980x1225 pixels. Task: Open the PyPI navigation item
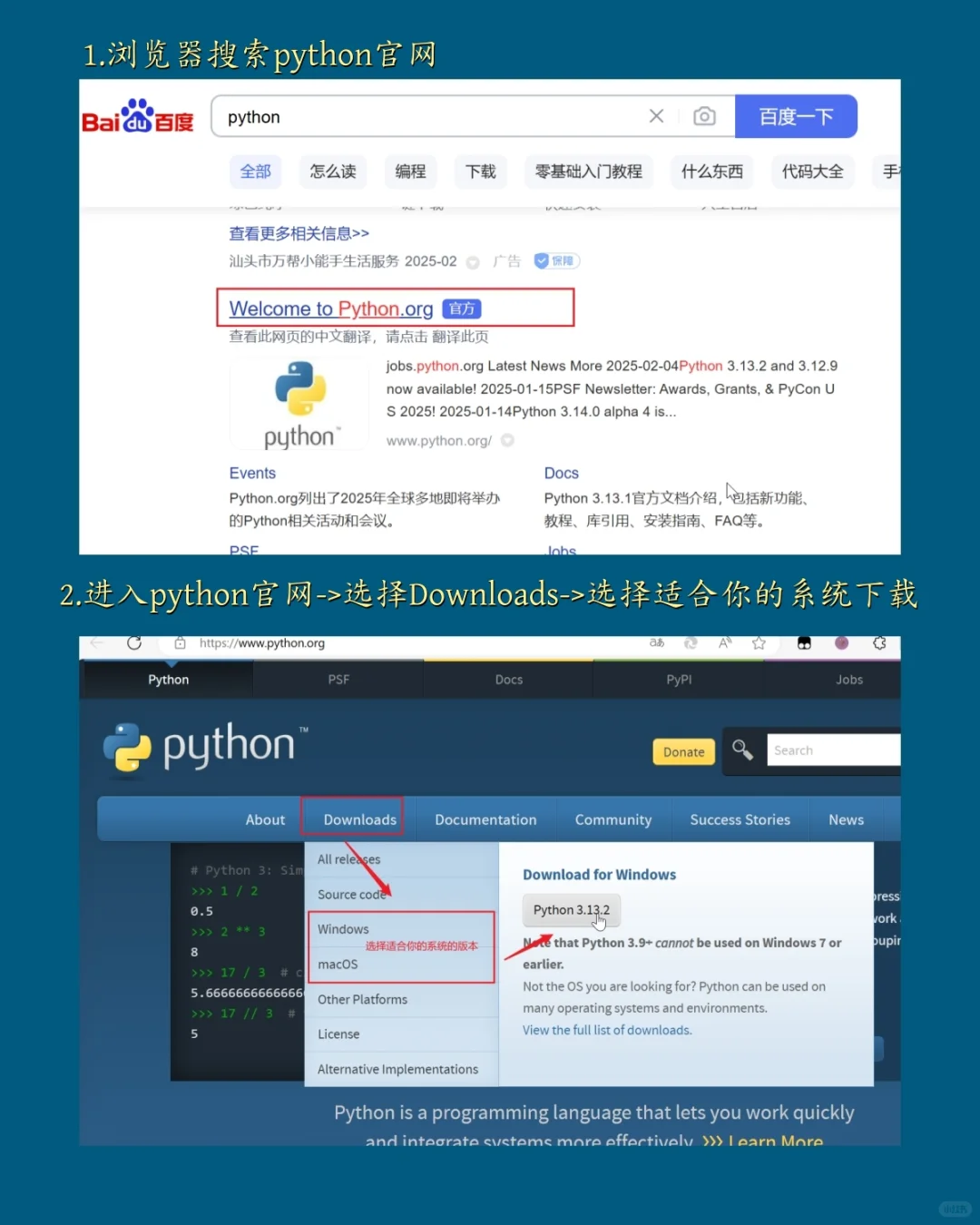point(679,679)
